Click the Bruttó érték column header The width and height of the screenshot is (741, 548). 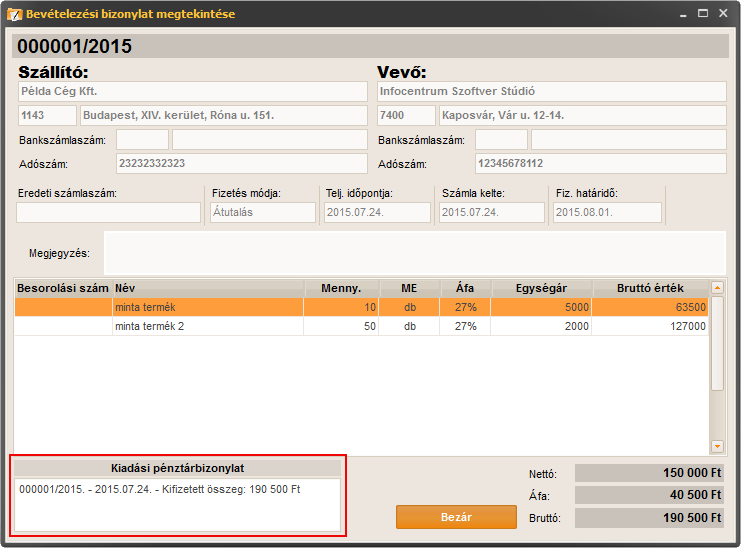650,288
